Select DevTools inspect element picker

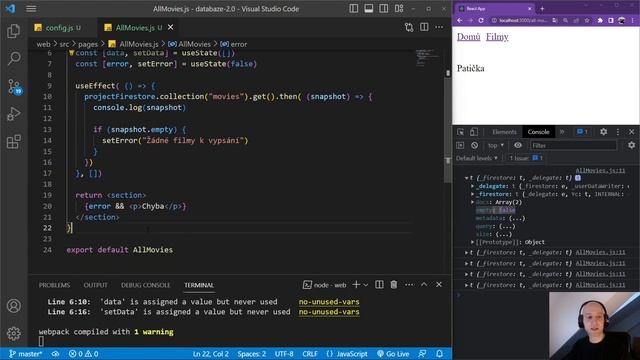pos(461,132)
